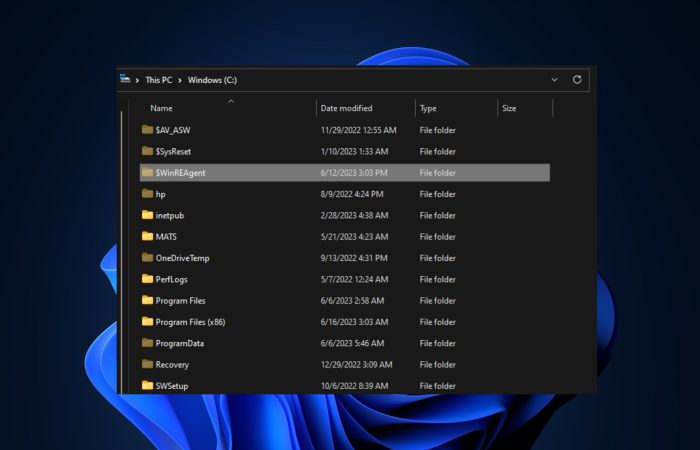Select the $AV_ASW folder name
Image resolution: width=700 pixels, height=450 pixels.
pos(173,130)
